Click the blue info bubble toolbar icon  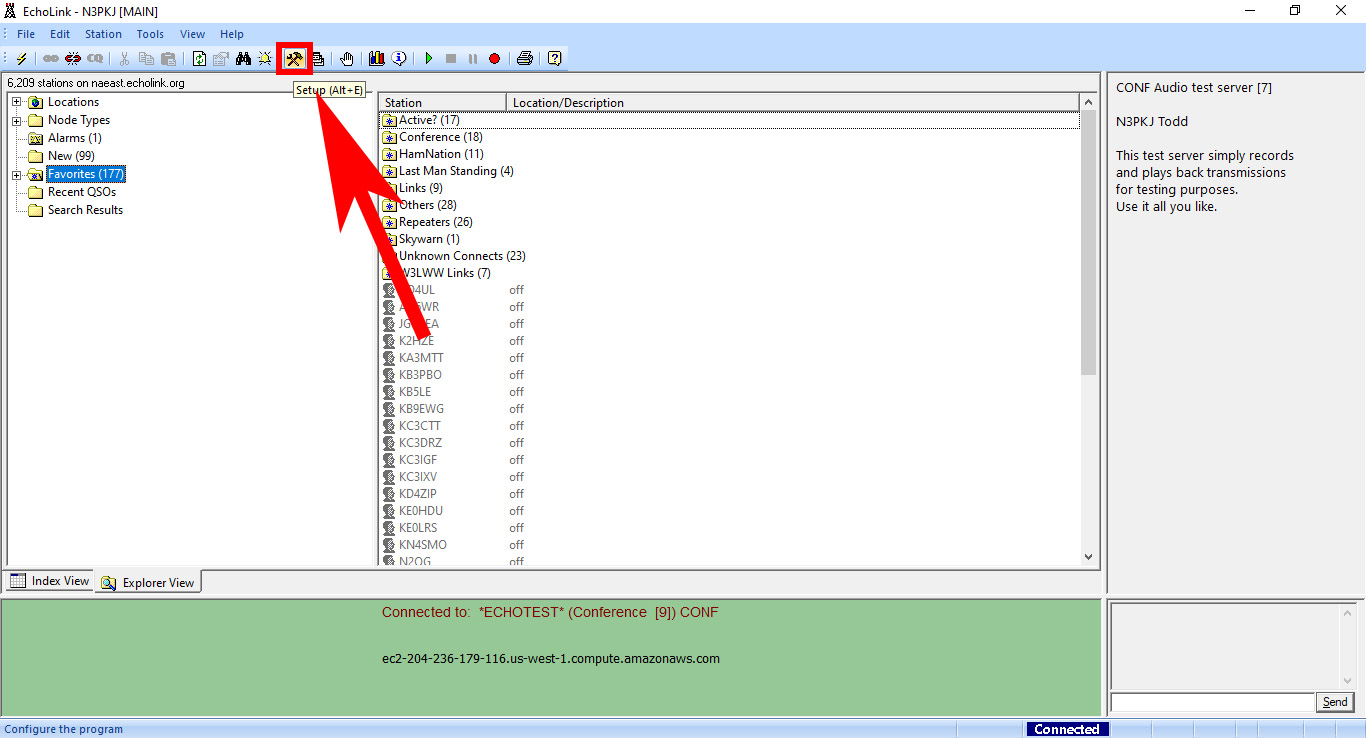click(399, 59)
